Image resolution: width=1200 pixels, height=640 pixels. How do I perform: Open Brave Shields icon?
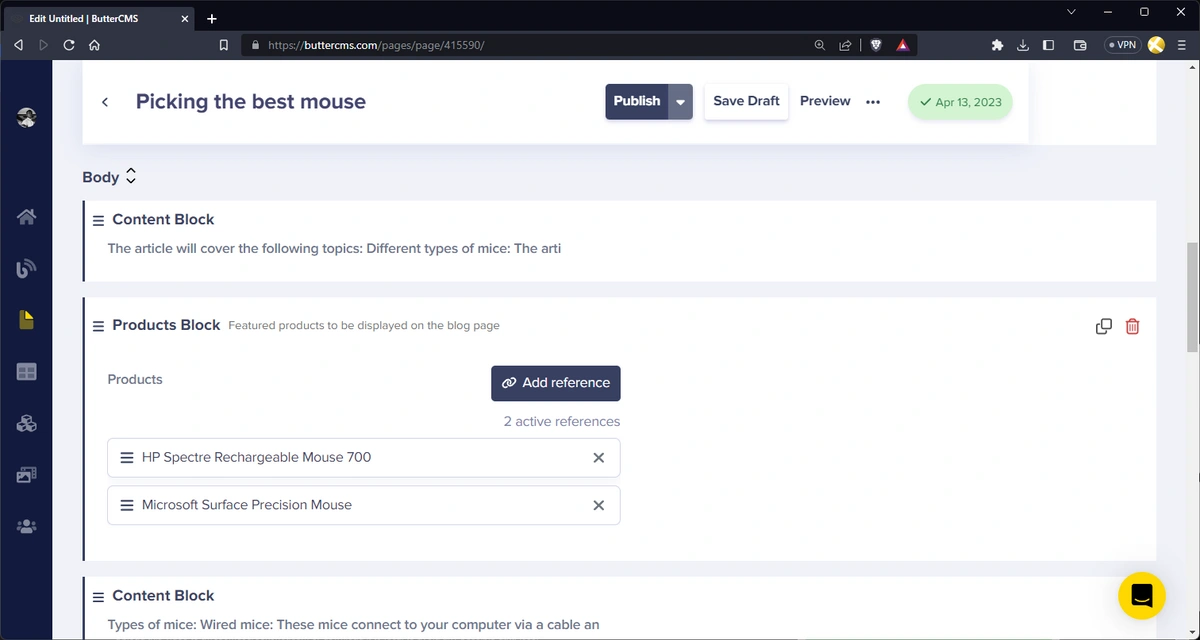pos(876,45)
